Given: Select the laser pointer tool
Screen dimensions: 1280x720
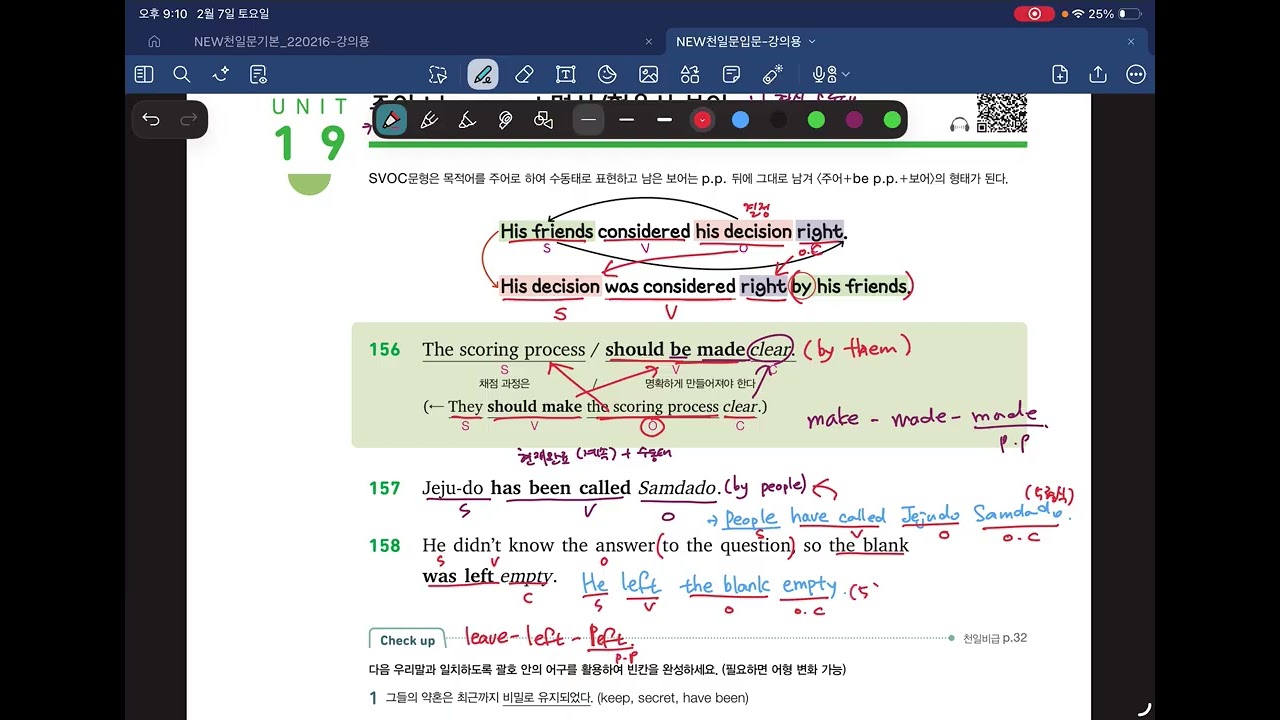Looking at the screenshot, I should (x=772, y=74).
